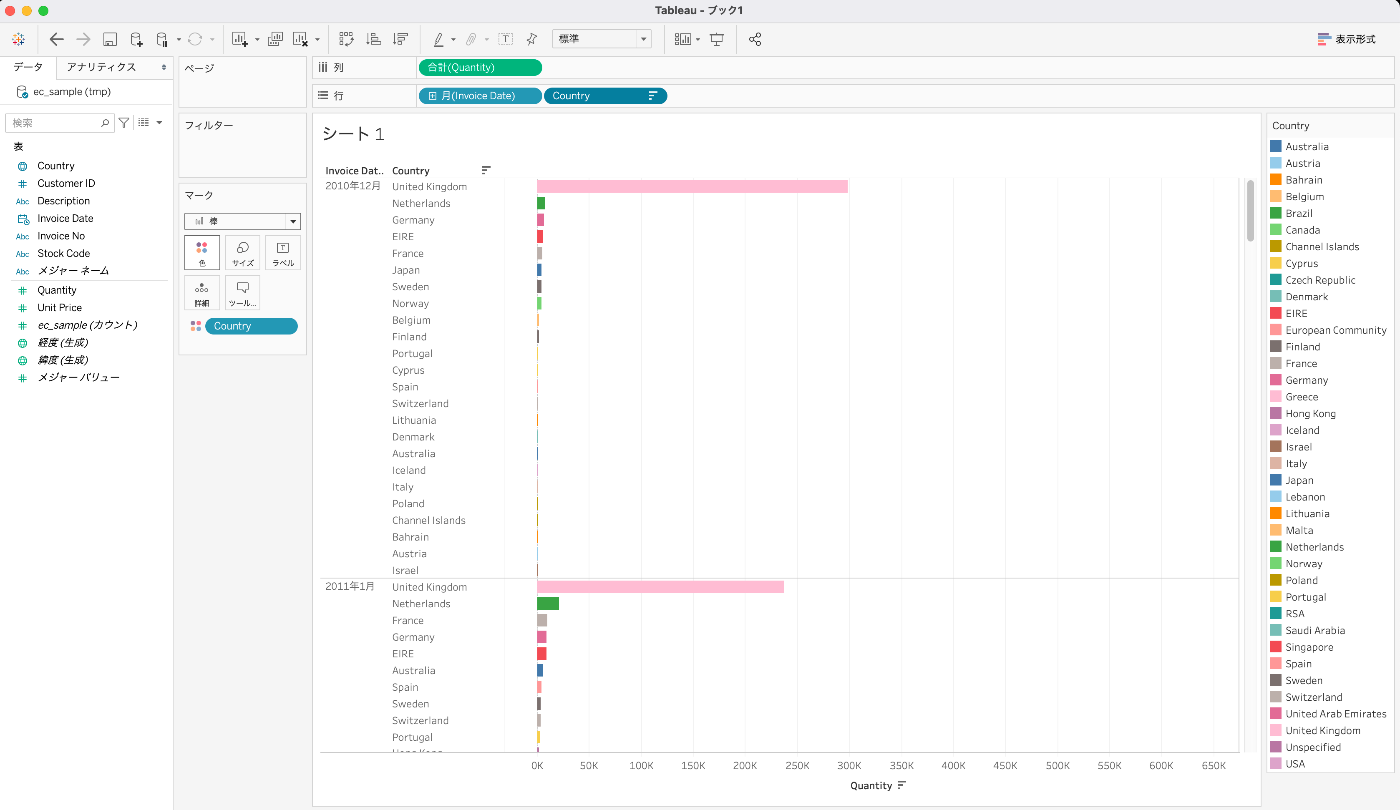The height and width of the screenshot is (810, 1400).
Task: Click sort icon beside Quantity axis title
Action: pos(902,785)
